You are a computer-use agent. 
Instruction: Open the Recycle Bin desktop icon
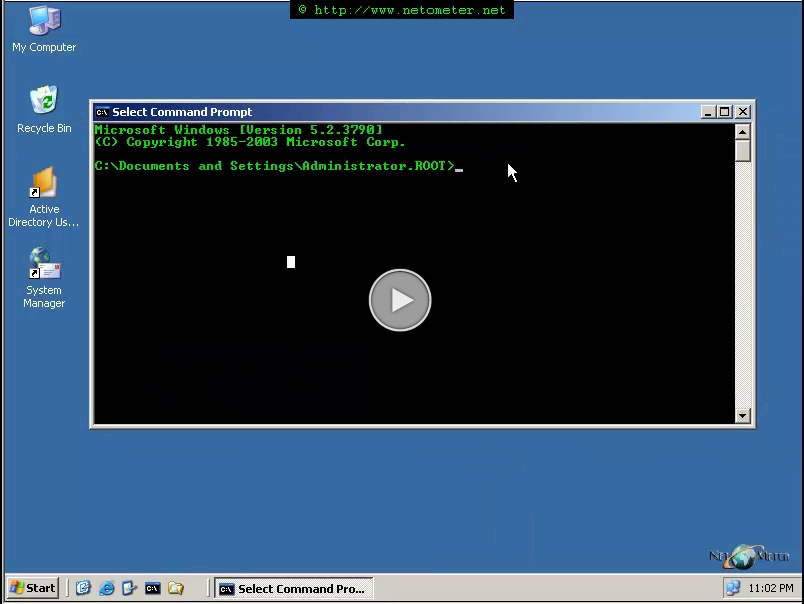(43, 105)
